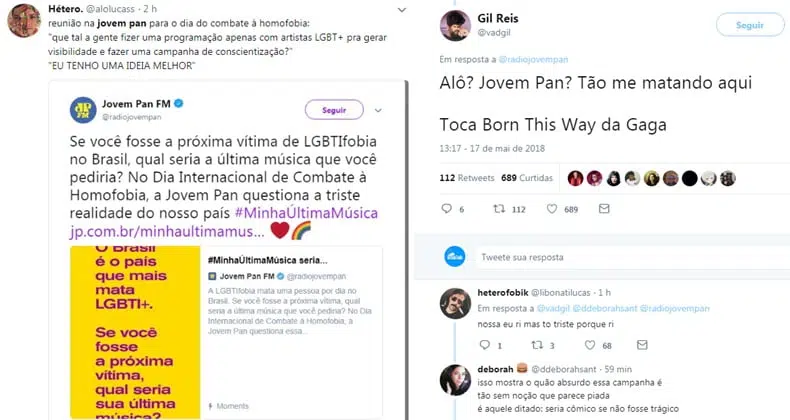The width and height of the screenshot is (790, 420).
Task: View the 112 Retweets list
Action: click(x=467, y=178)
